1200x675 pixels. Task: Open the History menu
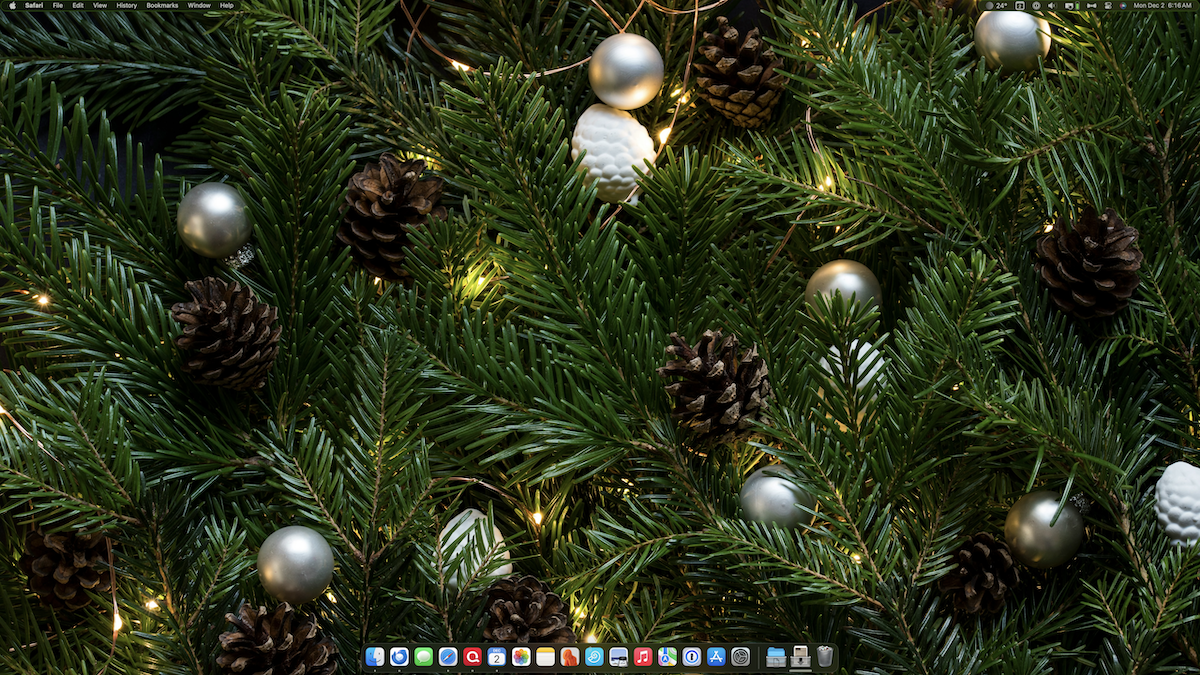(x=127, y=5)
